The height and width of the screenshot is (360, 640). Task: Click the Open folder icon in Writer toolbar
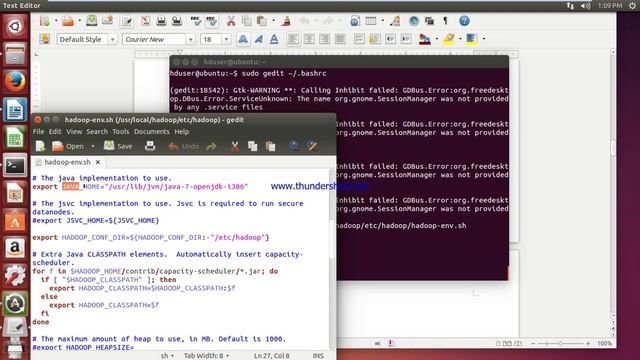tap(68, 21)
